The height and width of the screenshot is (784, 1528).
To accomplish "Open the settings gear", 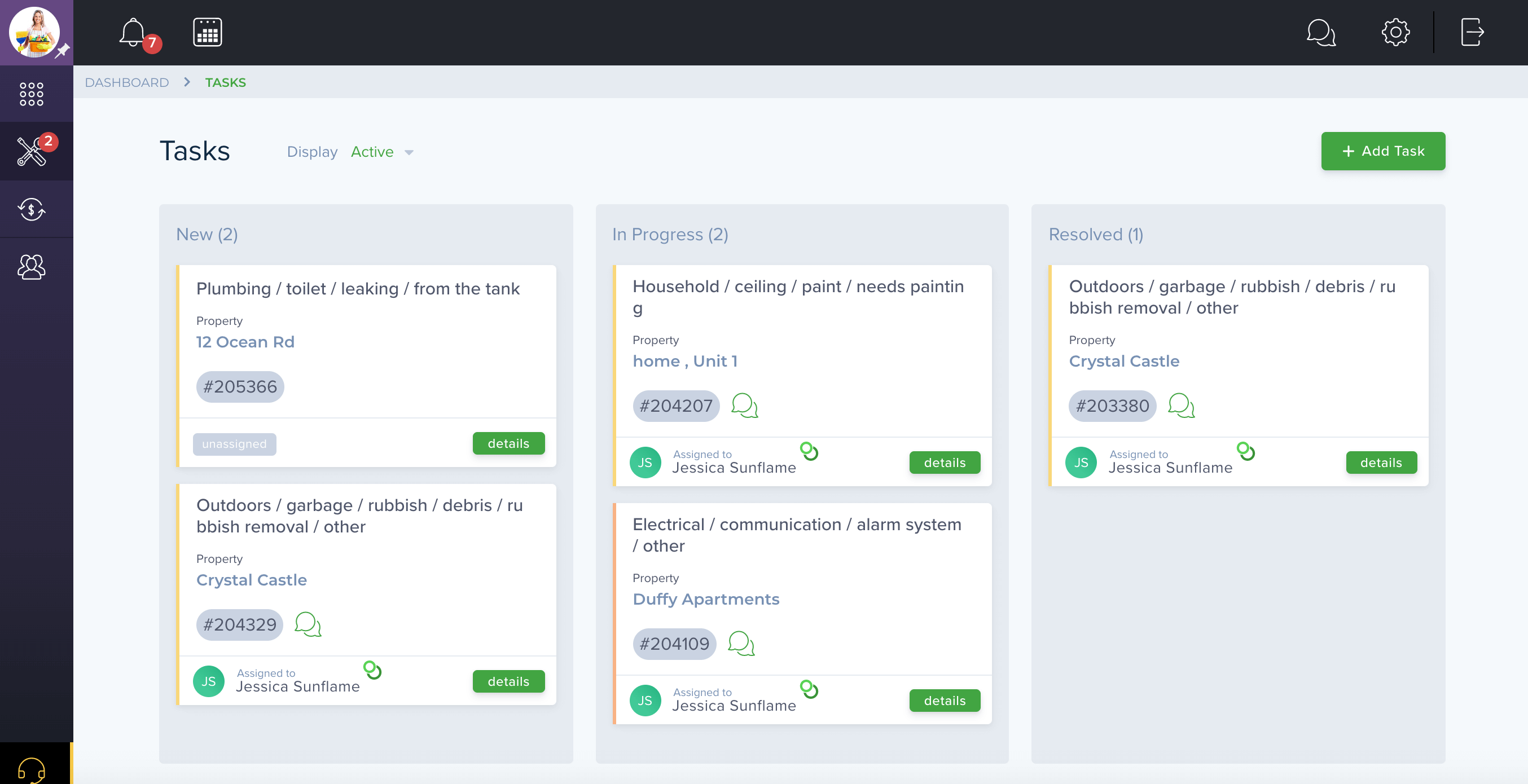I will click(x=1395, y=32).
